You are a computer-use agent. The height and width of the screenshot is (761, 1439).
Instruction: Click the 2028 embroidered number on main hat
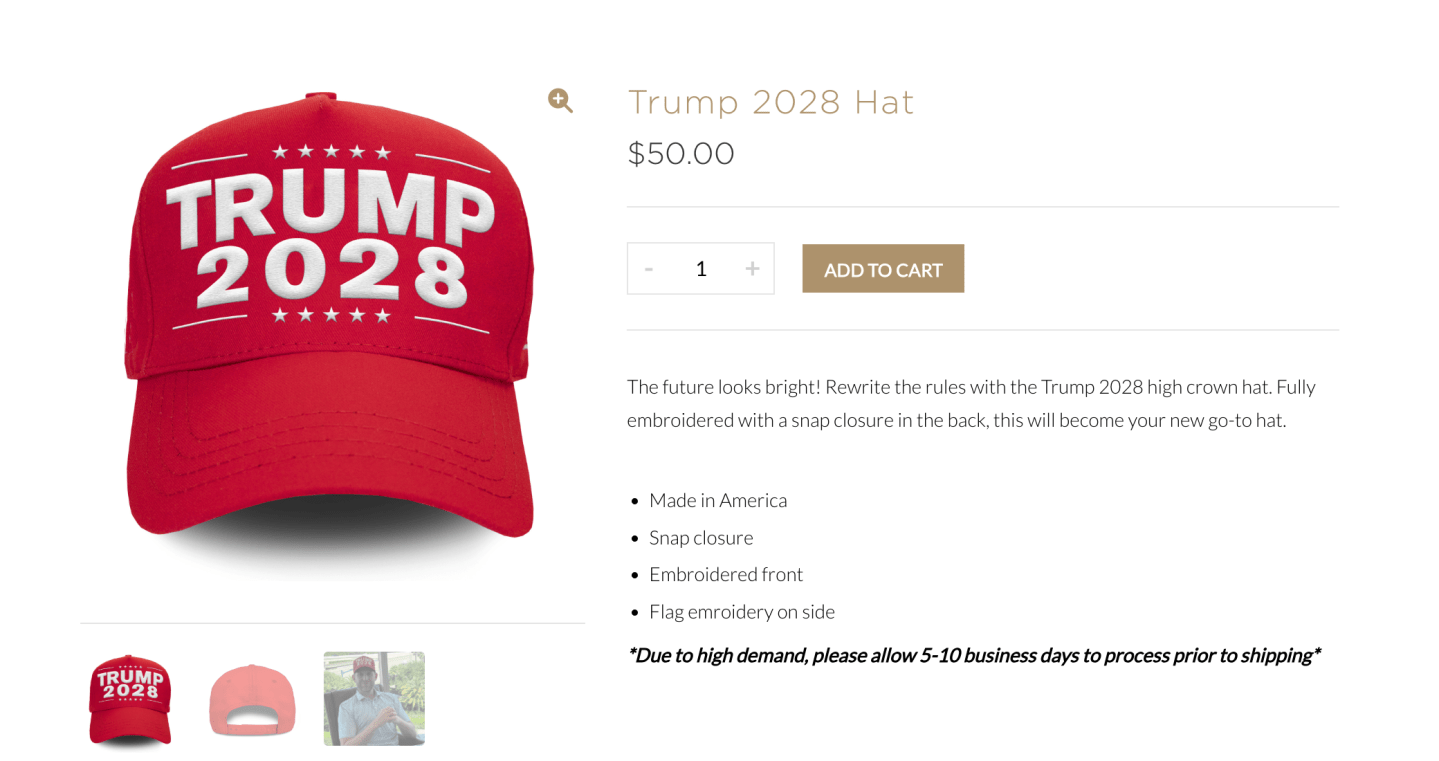click(x=332, y=274)
